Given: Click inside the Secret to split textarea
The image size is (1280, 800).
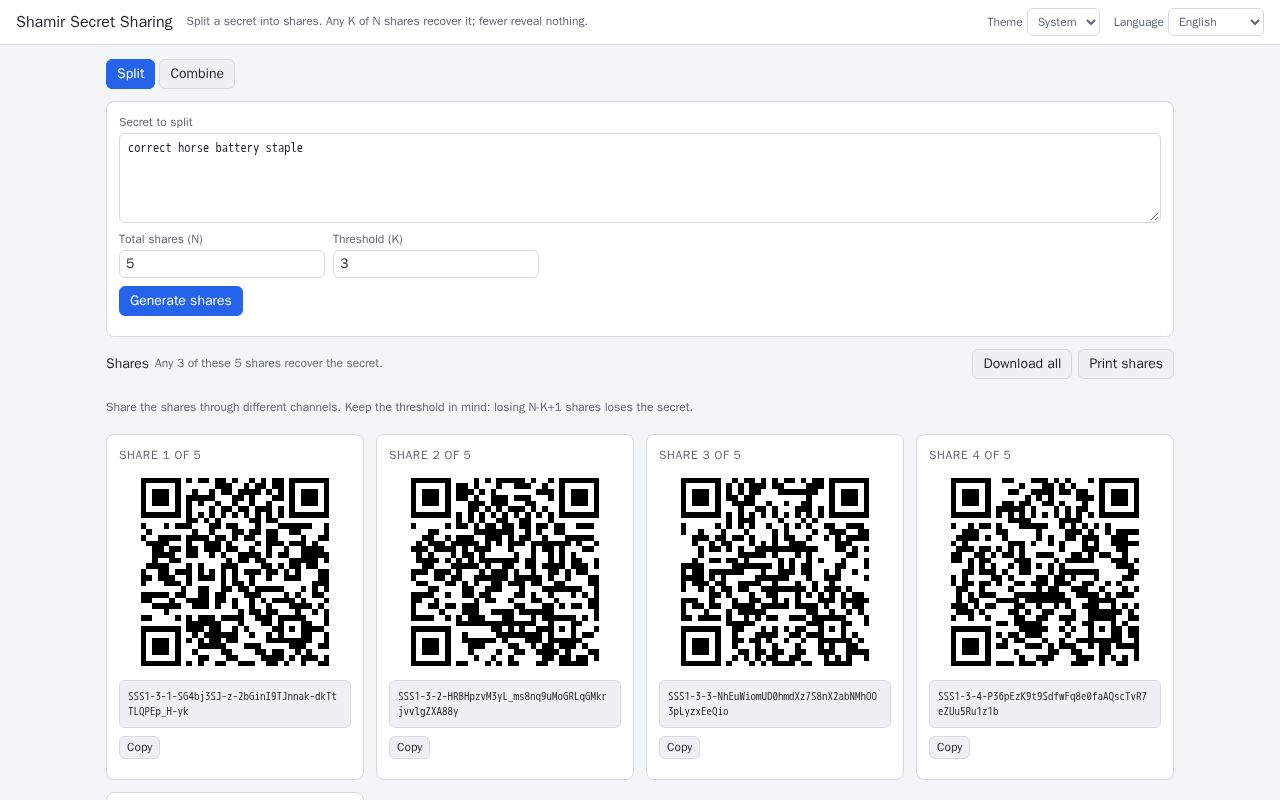Looking at the screenshot, I should click(x=640, y=178).
